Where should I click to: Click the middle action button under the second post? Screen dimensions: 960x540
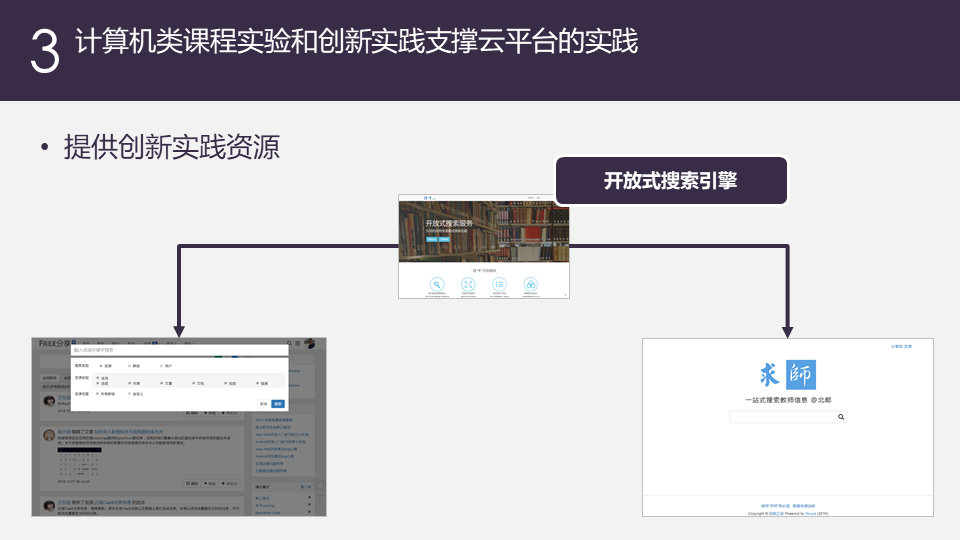210,484
